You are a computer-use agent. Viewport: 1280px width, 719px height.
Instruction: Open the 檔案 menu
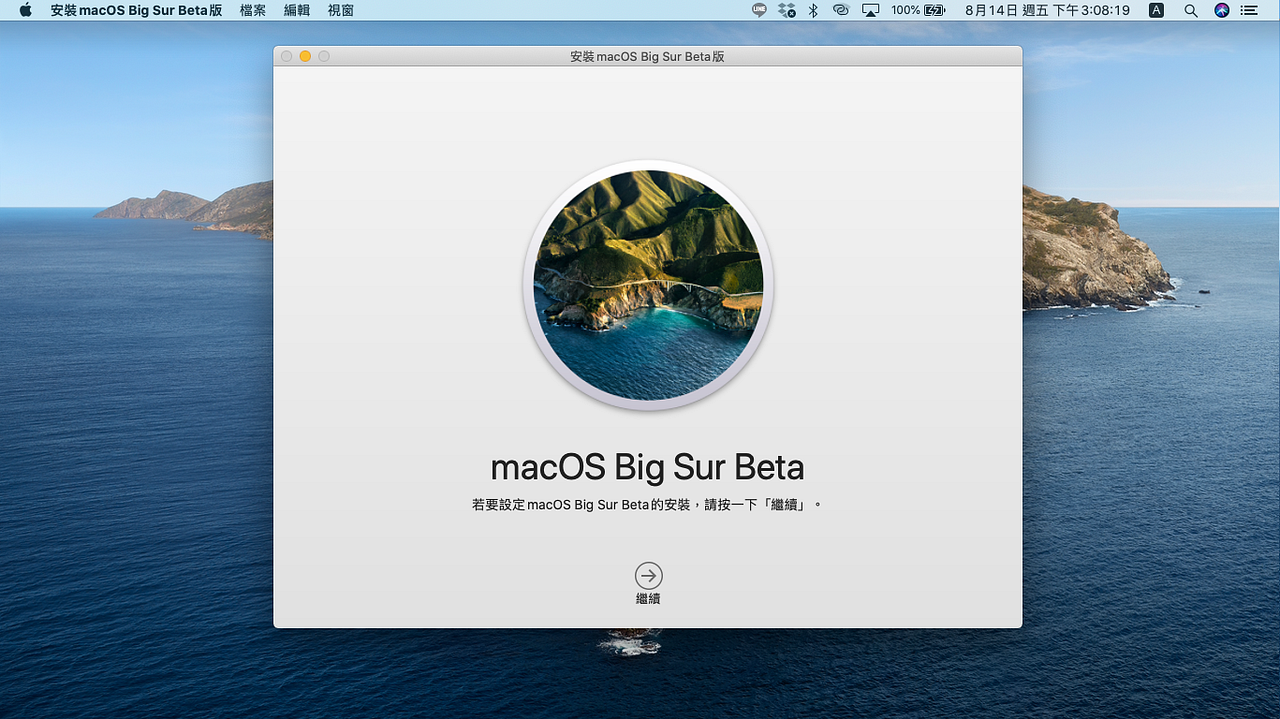[253, 10]
